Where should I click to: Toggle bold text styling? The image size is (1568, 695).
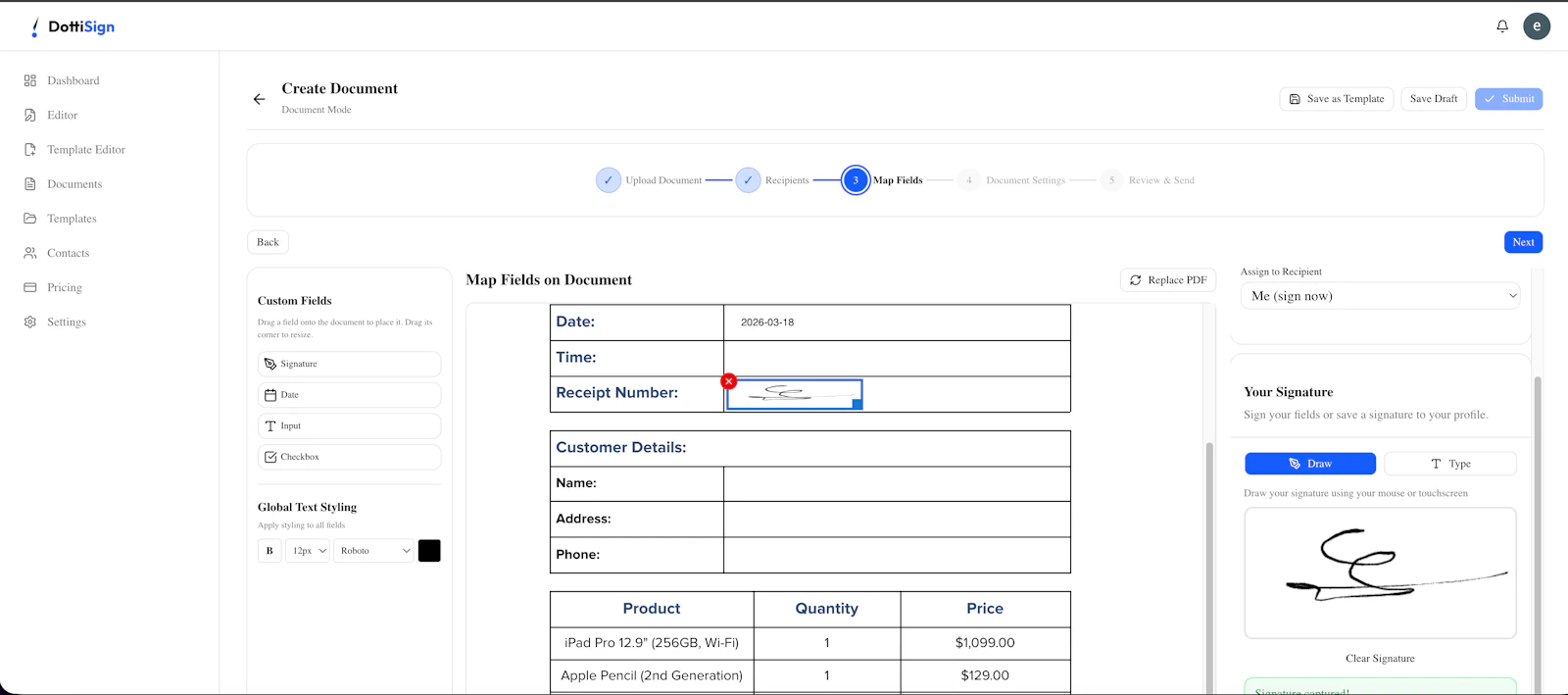[x=269, y=551]
